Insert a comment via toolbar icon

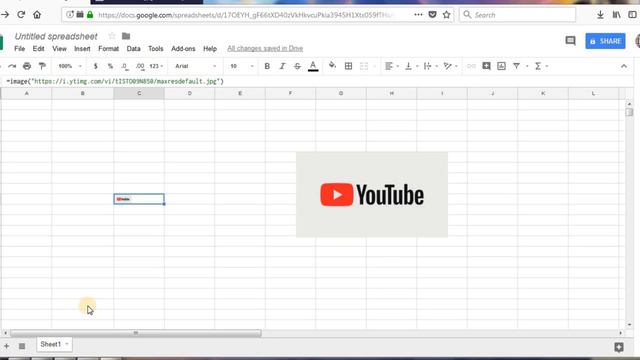pyautogui.click(x=486, y=66)
